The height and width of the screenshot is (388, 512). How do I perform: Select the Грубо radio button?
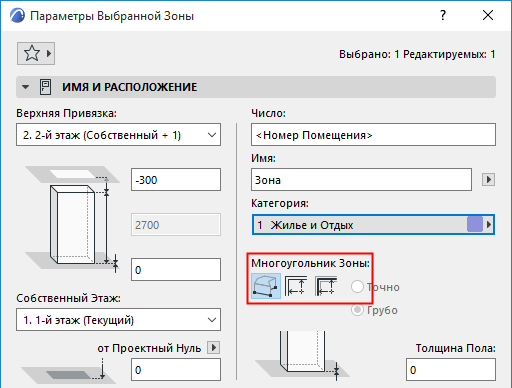click(357, 310)
